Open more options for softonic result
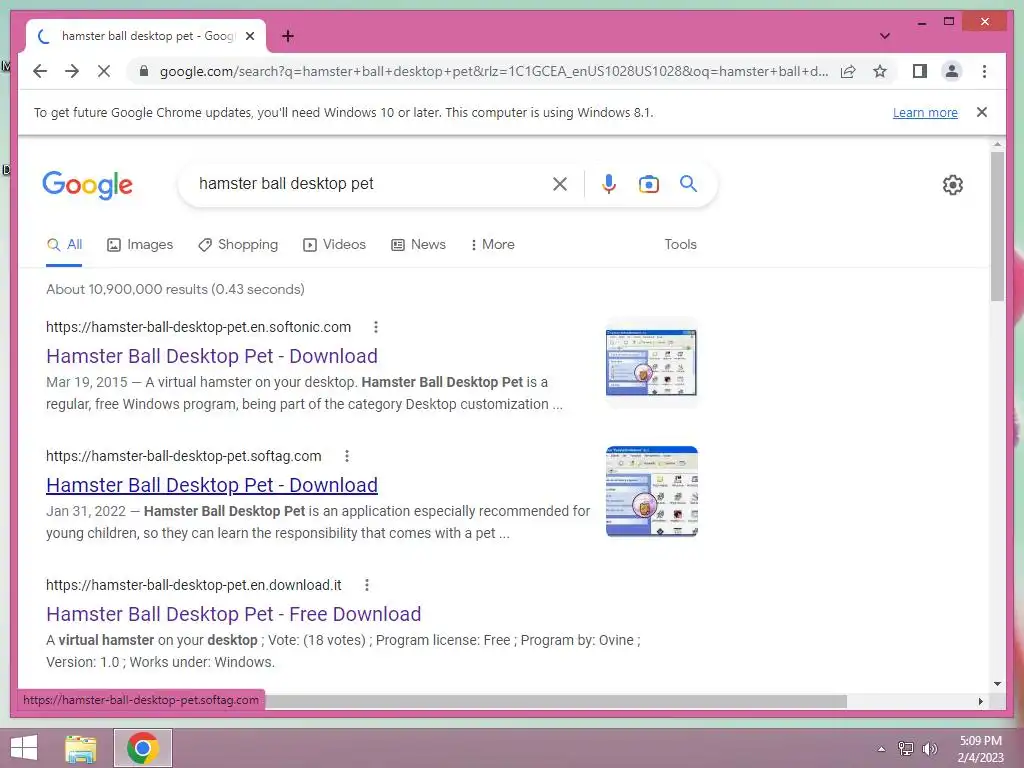 [376, 327]
